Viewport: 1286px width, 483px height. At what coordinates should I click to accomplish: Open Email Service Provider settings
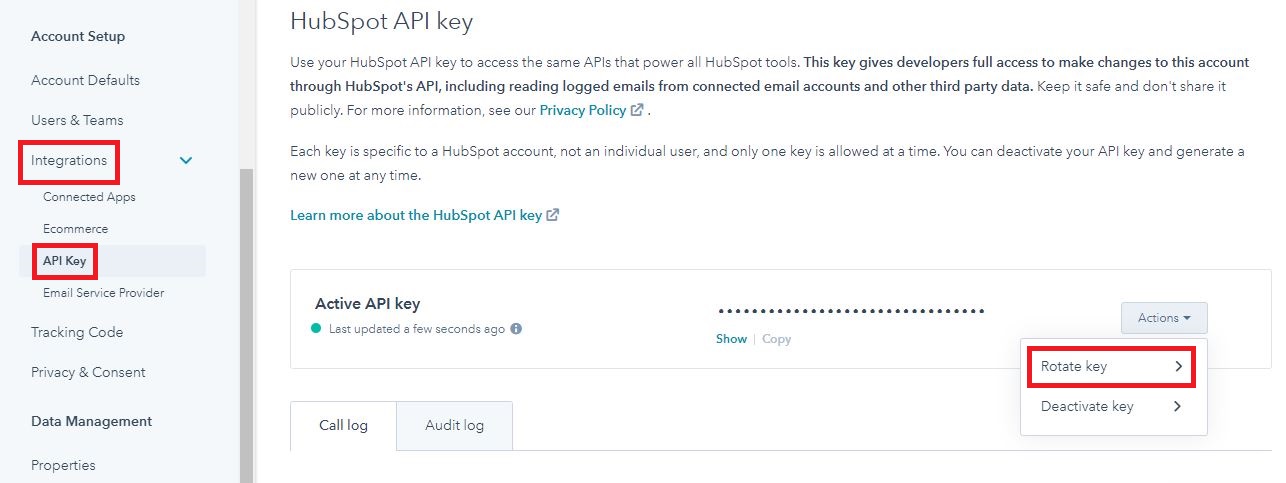tap(103, 293)
